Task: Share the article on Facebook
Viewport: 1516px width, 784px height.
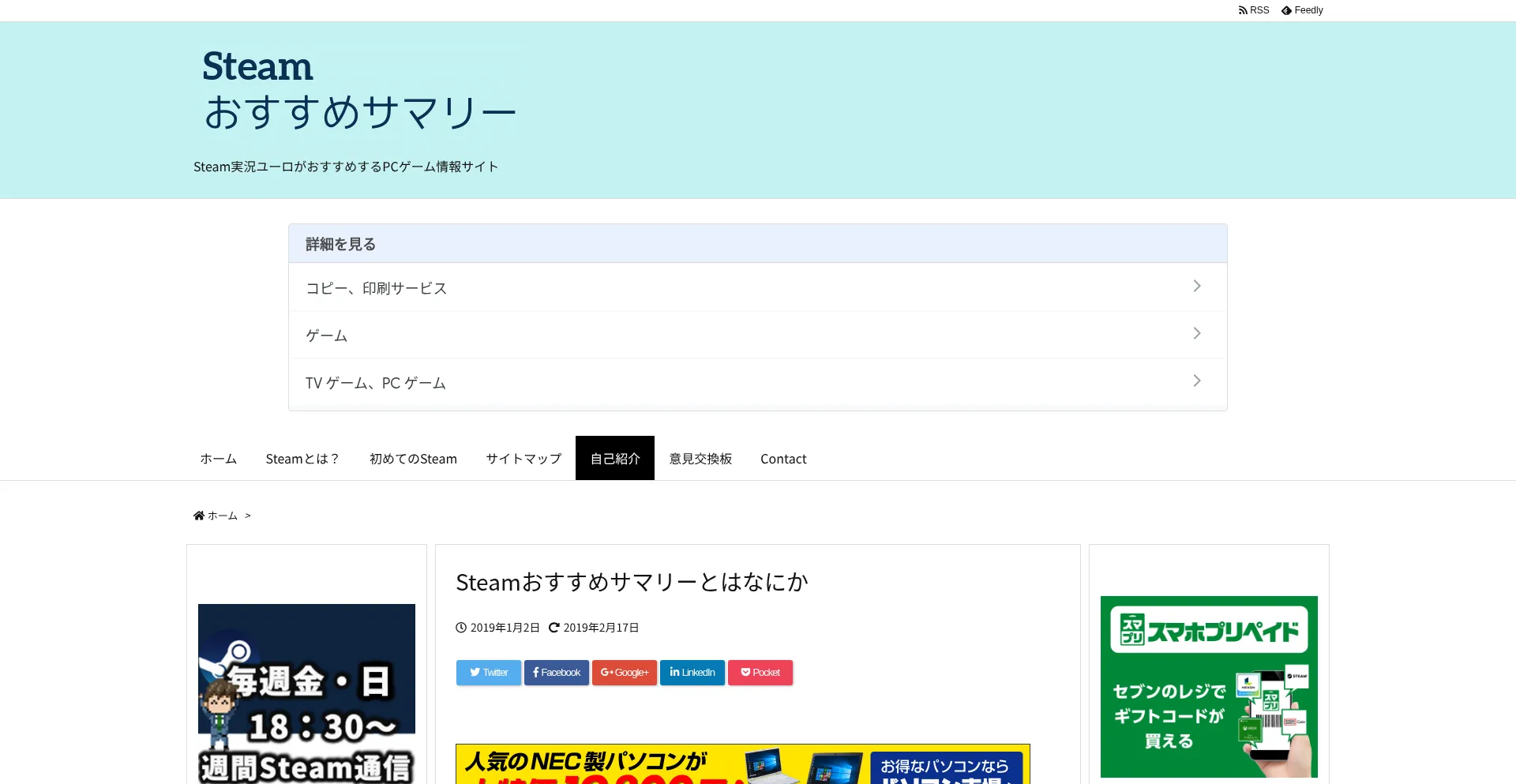Action: pyautogui.click(x=557, y=673)
